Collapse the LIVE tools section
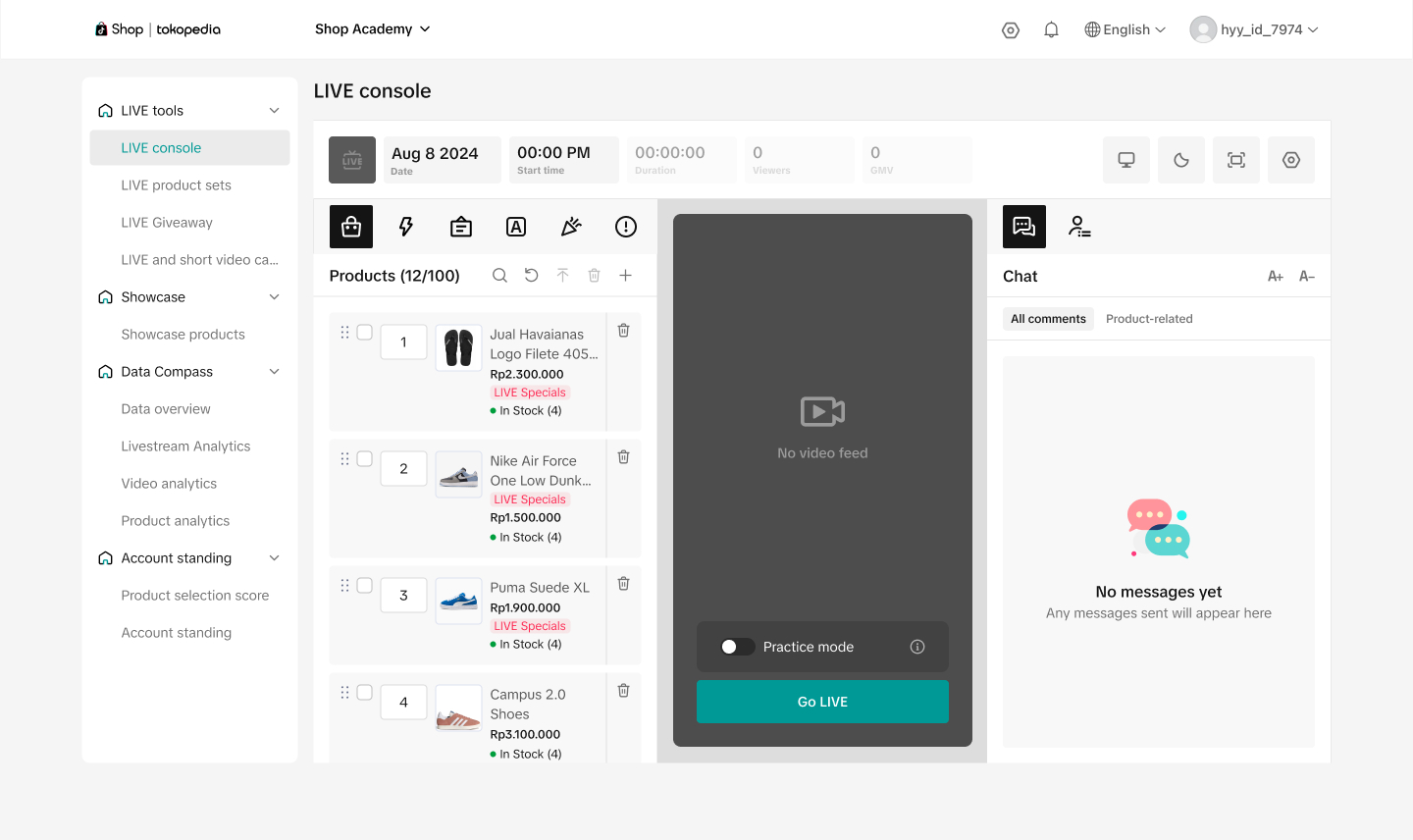 pyautogui.click(x=275, y=111)
